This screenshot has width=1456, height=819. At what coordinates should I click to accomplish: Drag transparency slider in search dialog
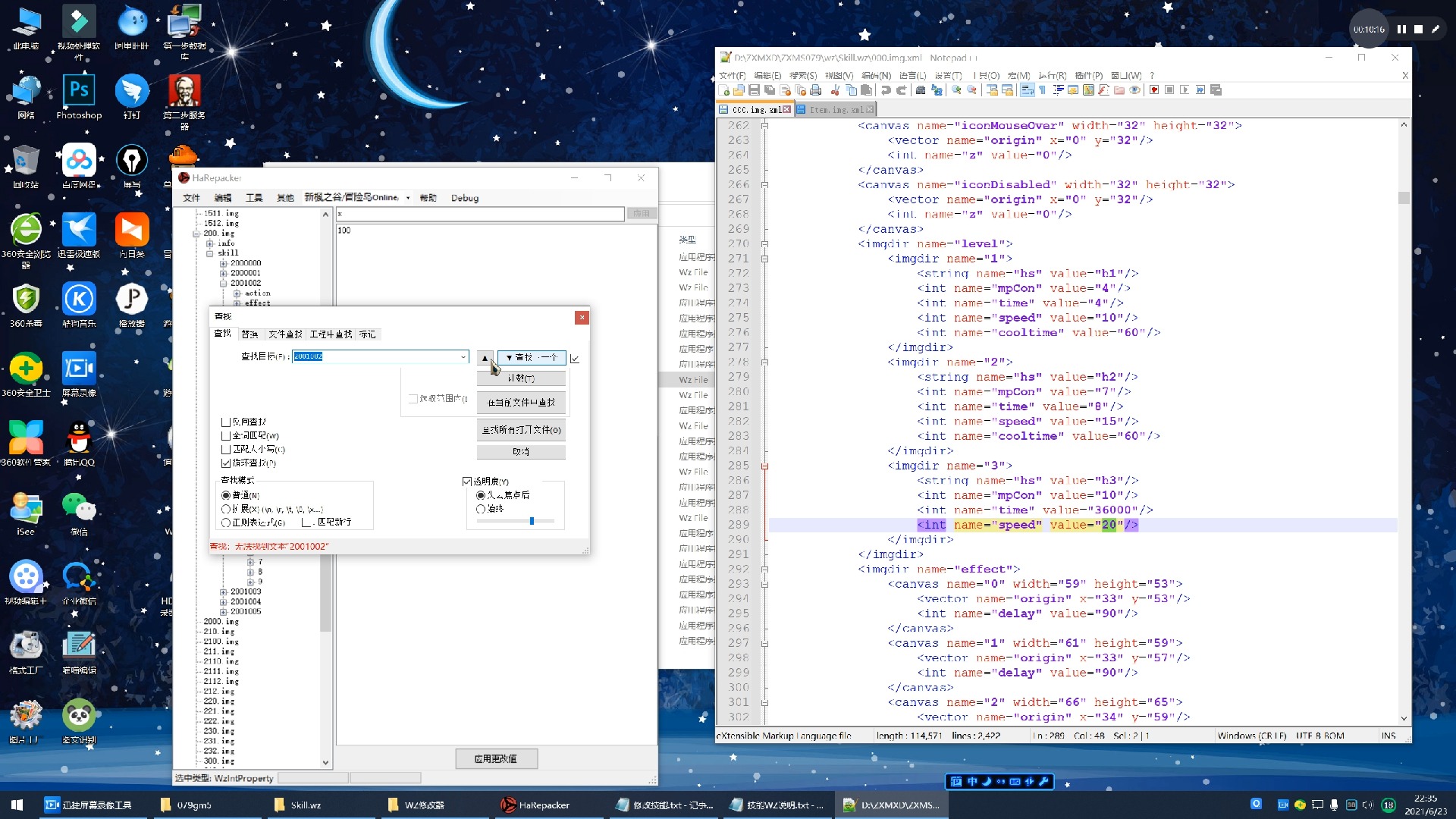pyautogui.click(x=531, y=521)
